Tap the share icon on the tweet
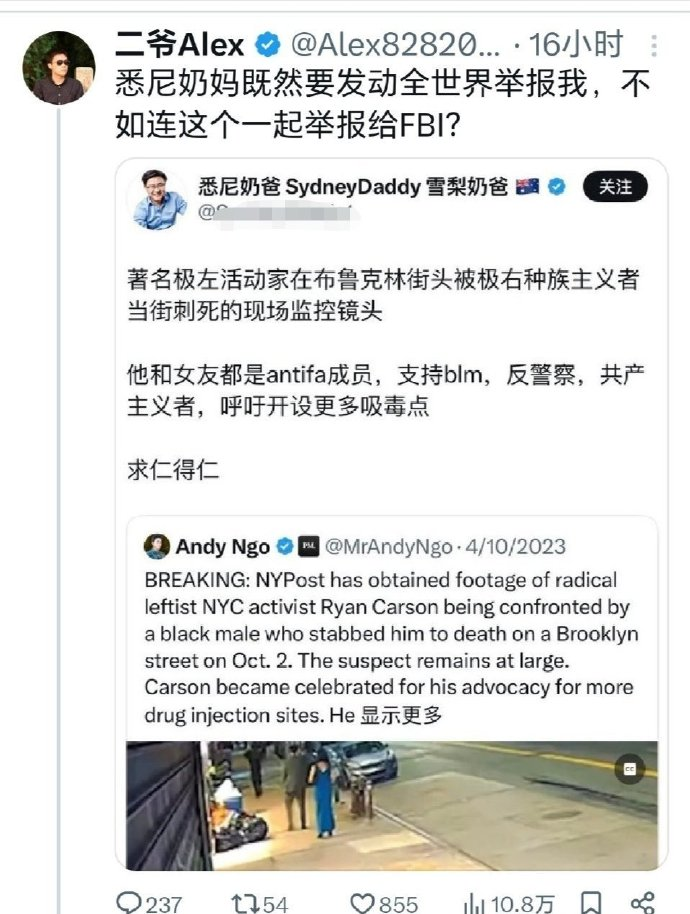This screenshot has height=914, width=690. click(642, 903)
